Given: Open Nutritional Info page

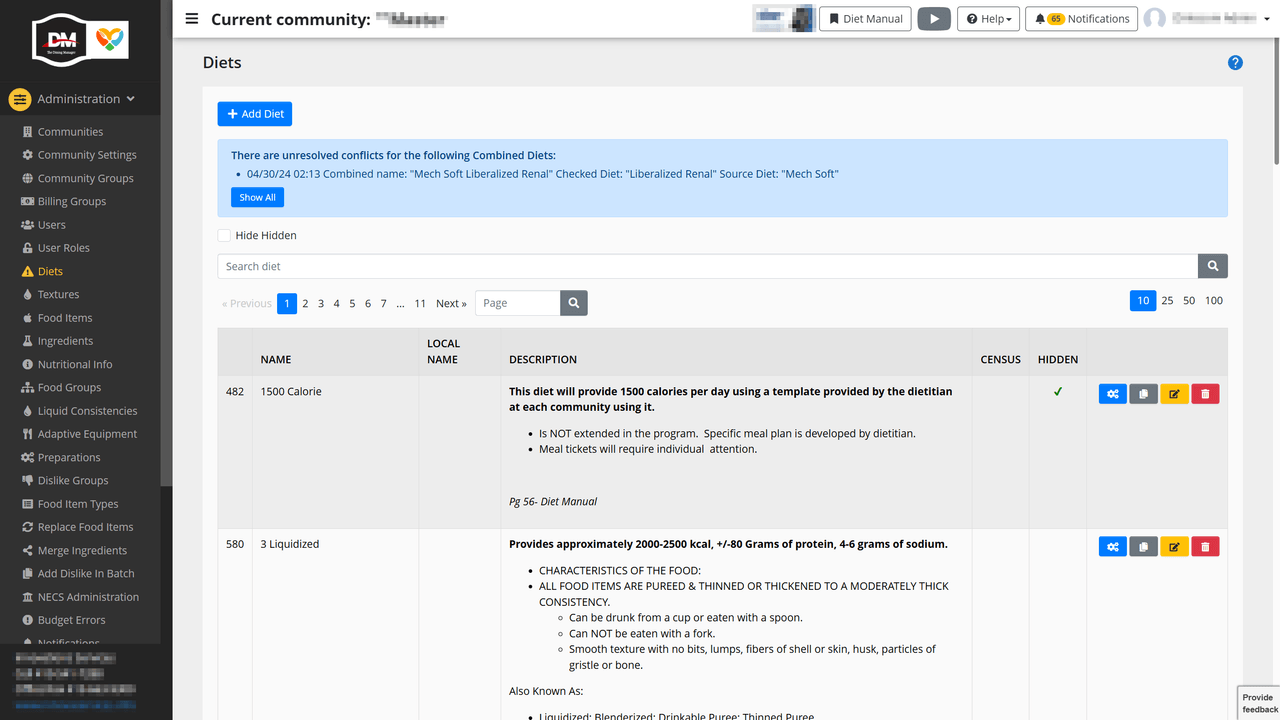Looking at the screenshot, I should point(74,364).
